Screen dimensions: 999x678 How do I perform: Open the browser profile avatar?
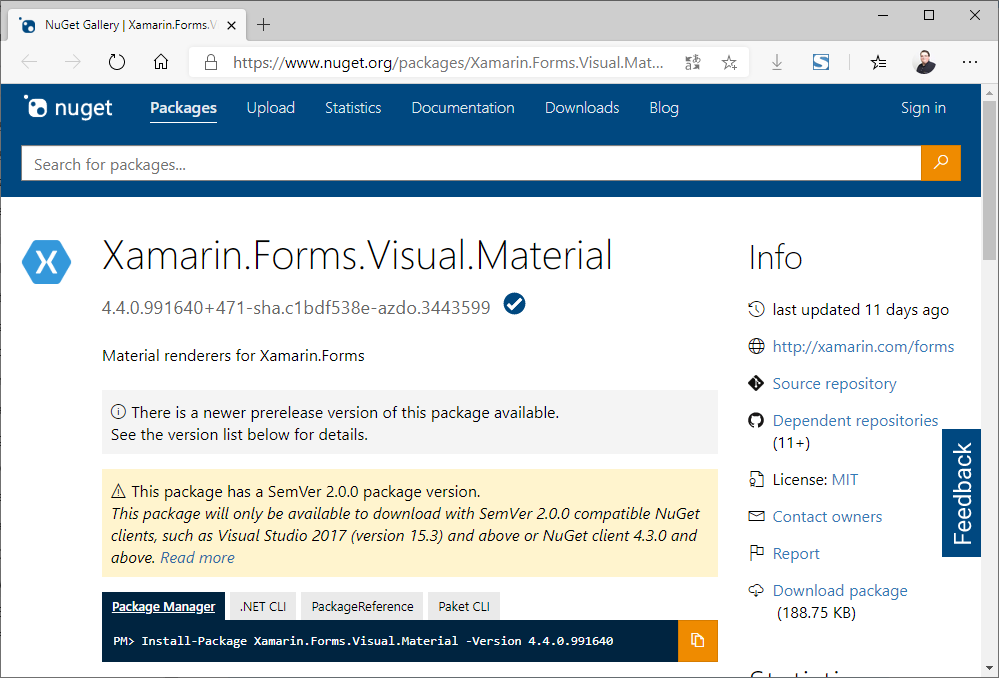coord(924,62)
